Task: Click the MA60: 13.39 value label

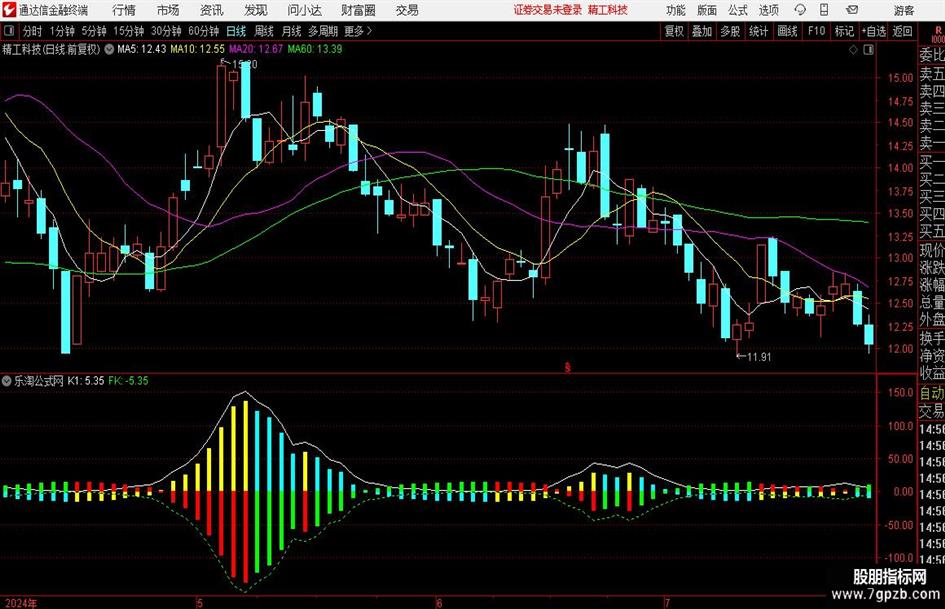Action: point(314,49)
